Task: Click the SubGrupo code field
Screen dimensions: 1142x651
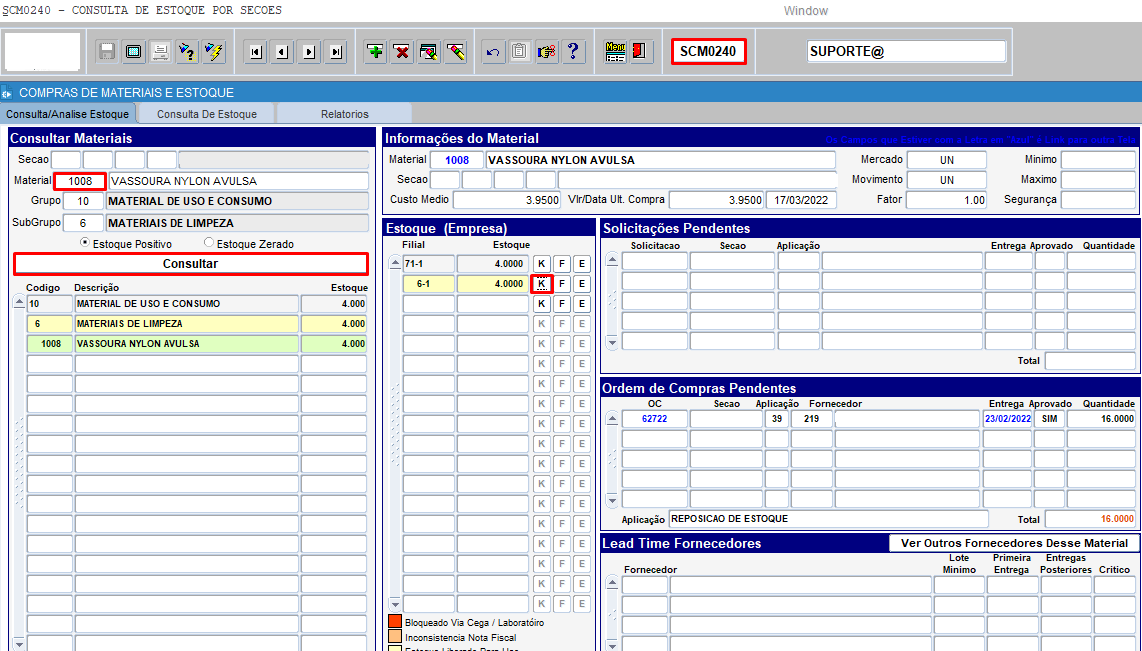Action: tap(83, 224)
